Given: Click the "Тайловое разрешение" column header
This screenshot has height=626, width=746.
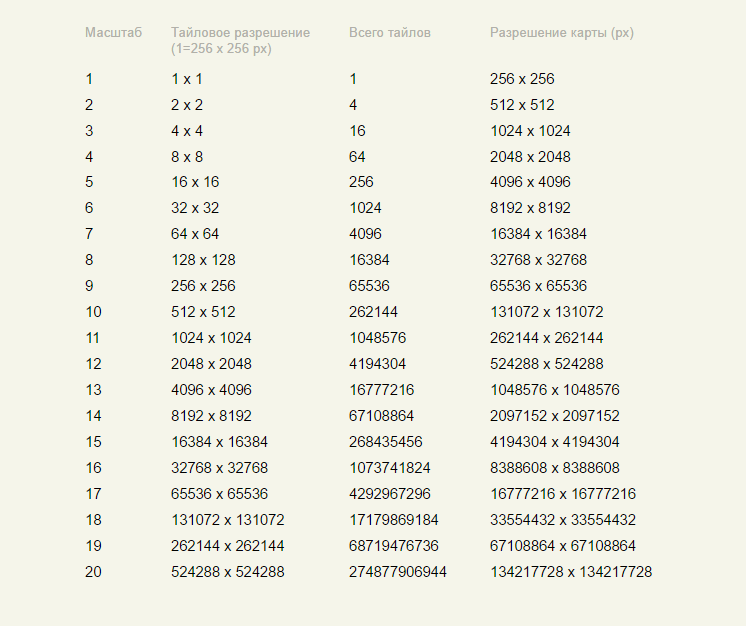Looking at the screenshot, I should 240,33.
